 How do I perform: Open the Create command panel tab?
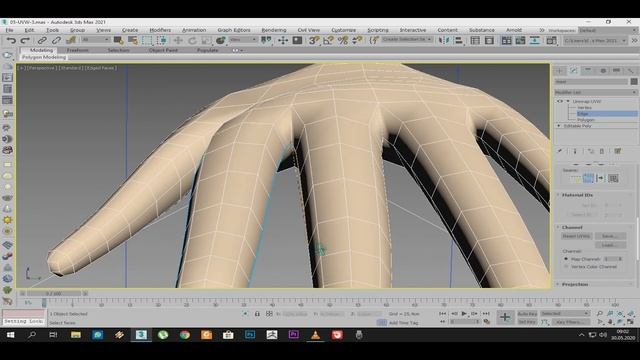coord(560,71)
